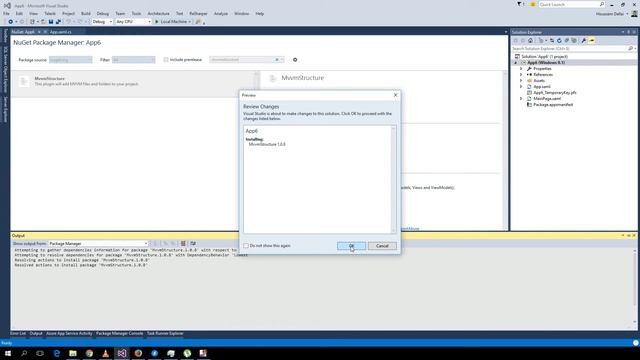The height and width of the screenshot is (360, 640).
Task: Open the Project menu
Action: pyautogui.click(x=68, y=13)
